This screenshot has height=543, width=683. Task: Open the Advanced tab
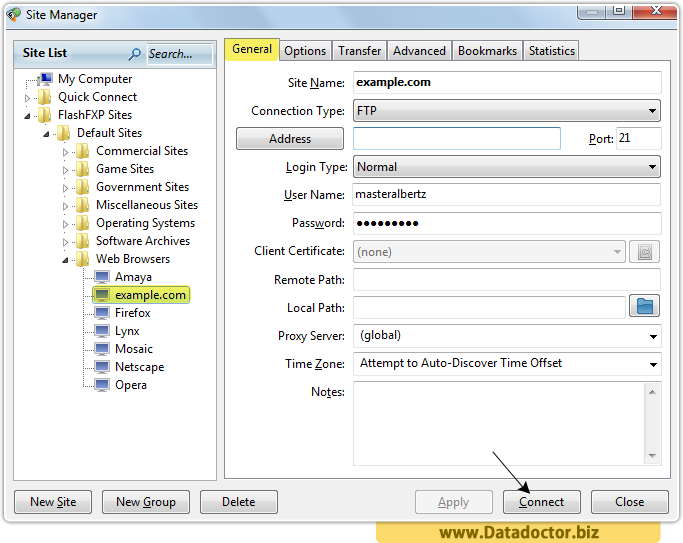419,51
